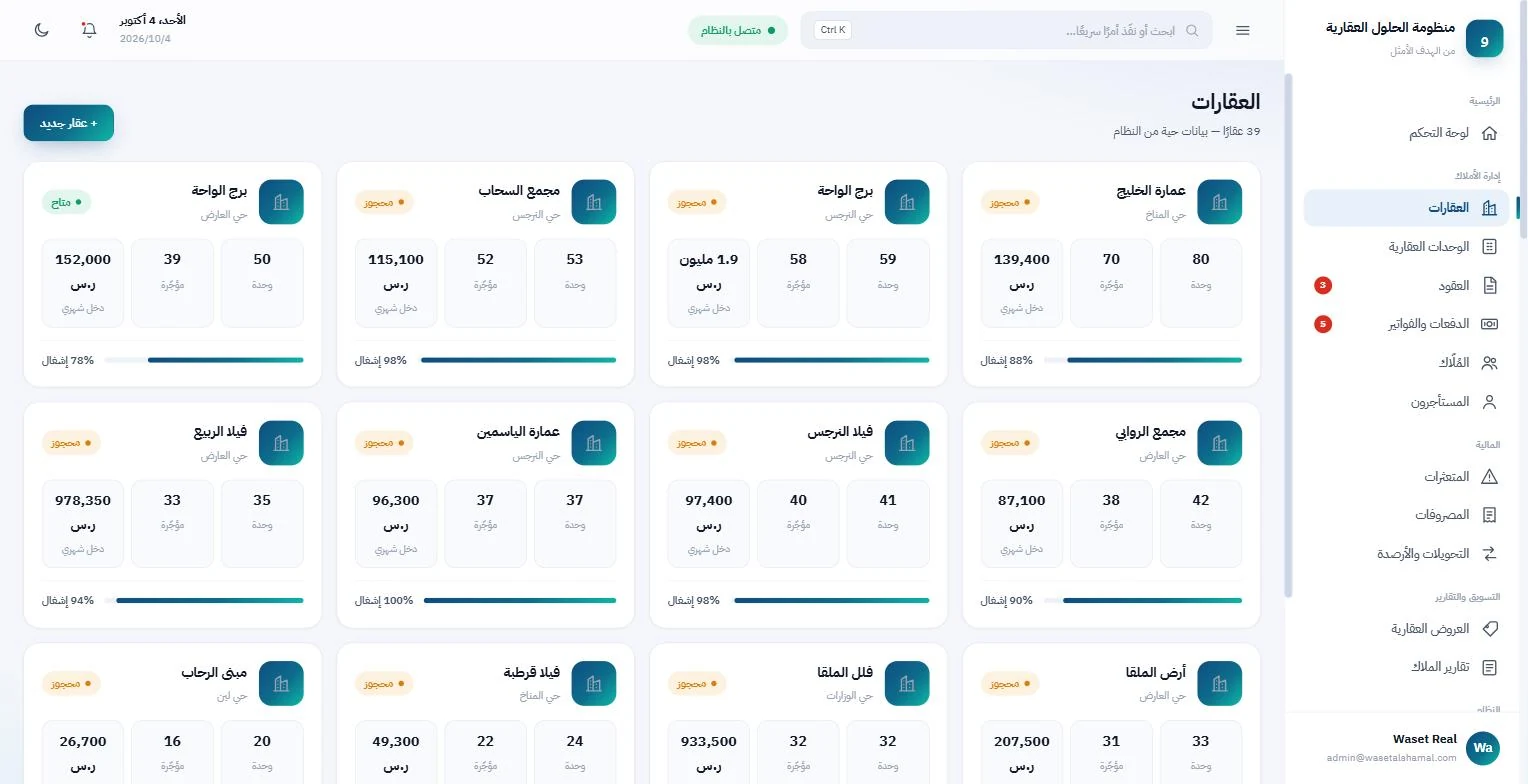Image resolution: width=1528 pixels, height=784 pixels.
Task: Click the organization logo at sidebar top
Action: pos(1484,39)
